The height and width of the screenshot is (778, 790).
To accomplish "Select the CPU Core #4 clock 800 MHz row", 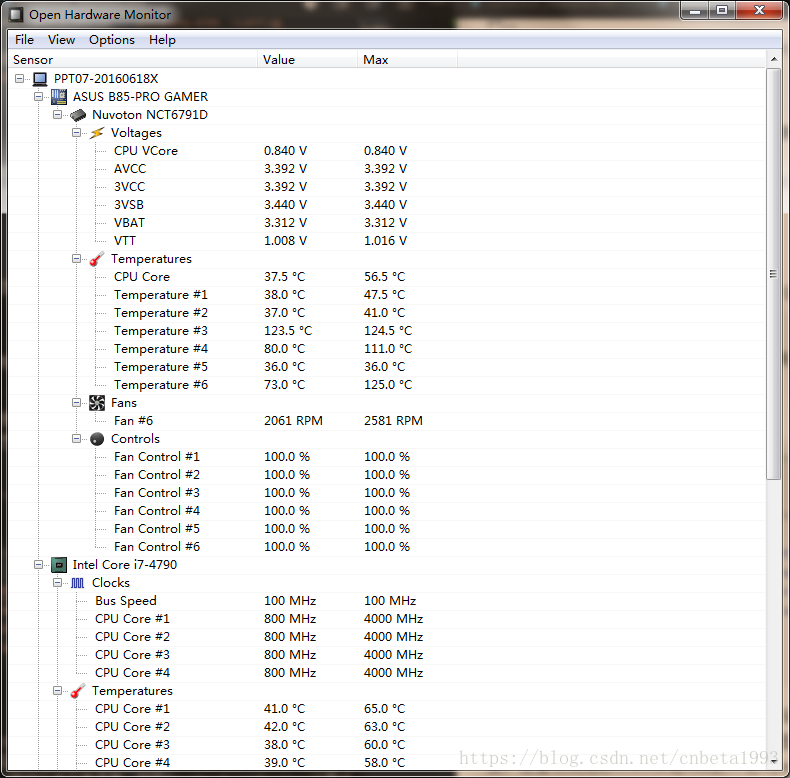I will (387, 673).
